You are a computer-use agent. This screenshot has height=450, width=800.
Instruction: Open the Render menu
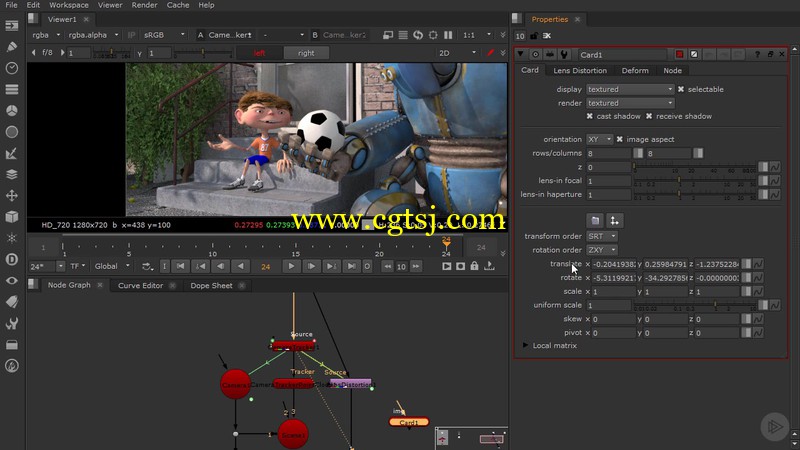144,5
